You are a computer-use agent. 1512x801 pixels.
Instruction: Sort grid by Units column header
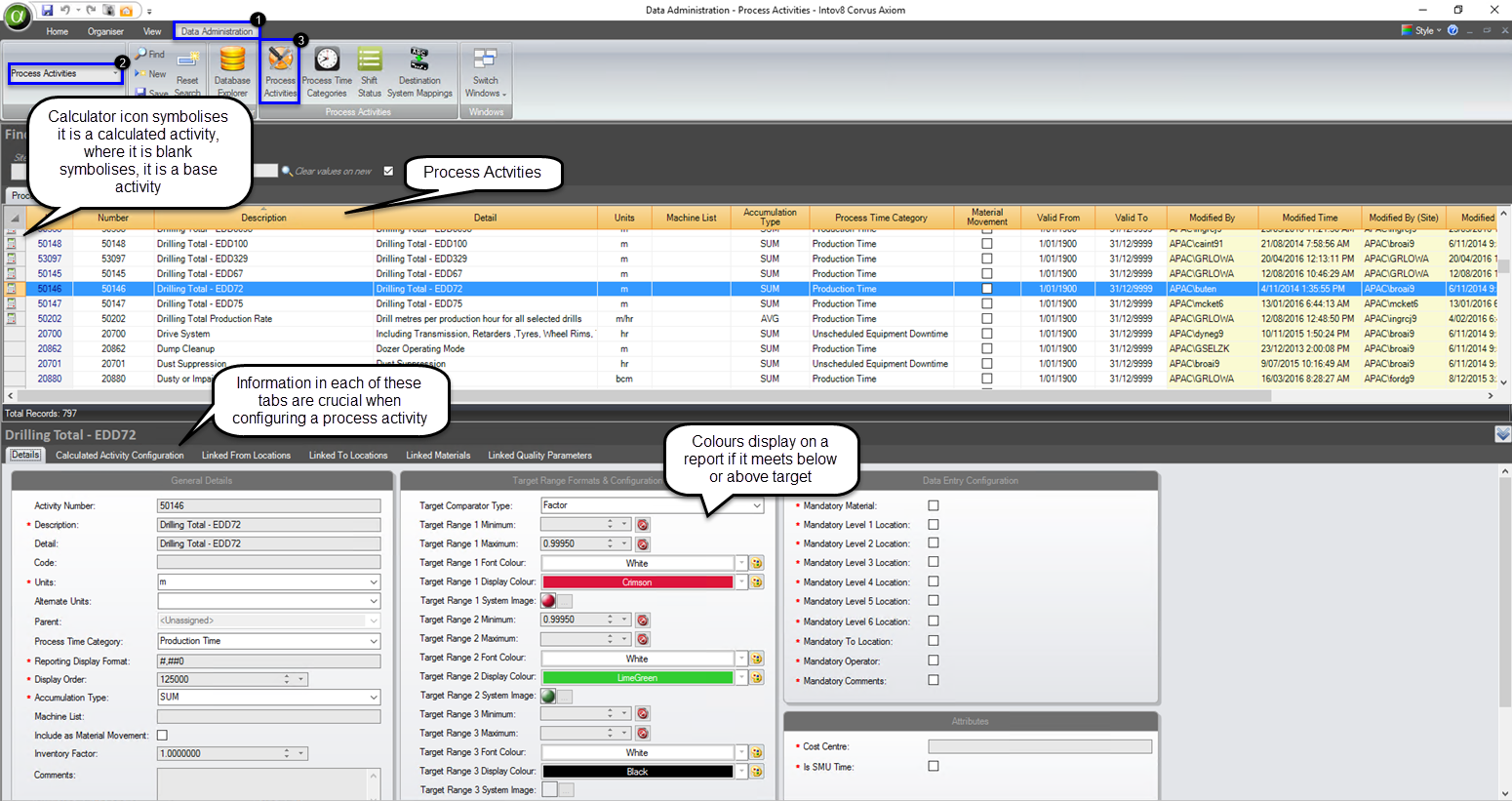pyautogui.click(x=624, y=218)
